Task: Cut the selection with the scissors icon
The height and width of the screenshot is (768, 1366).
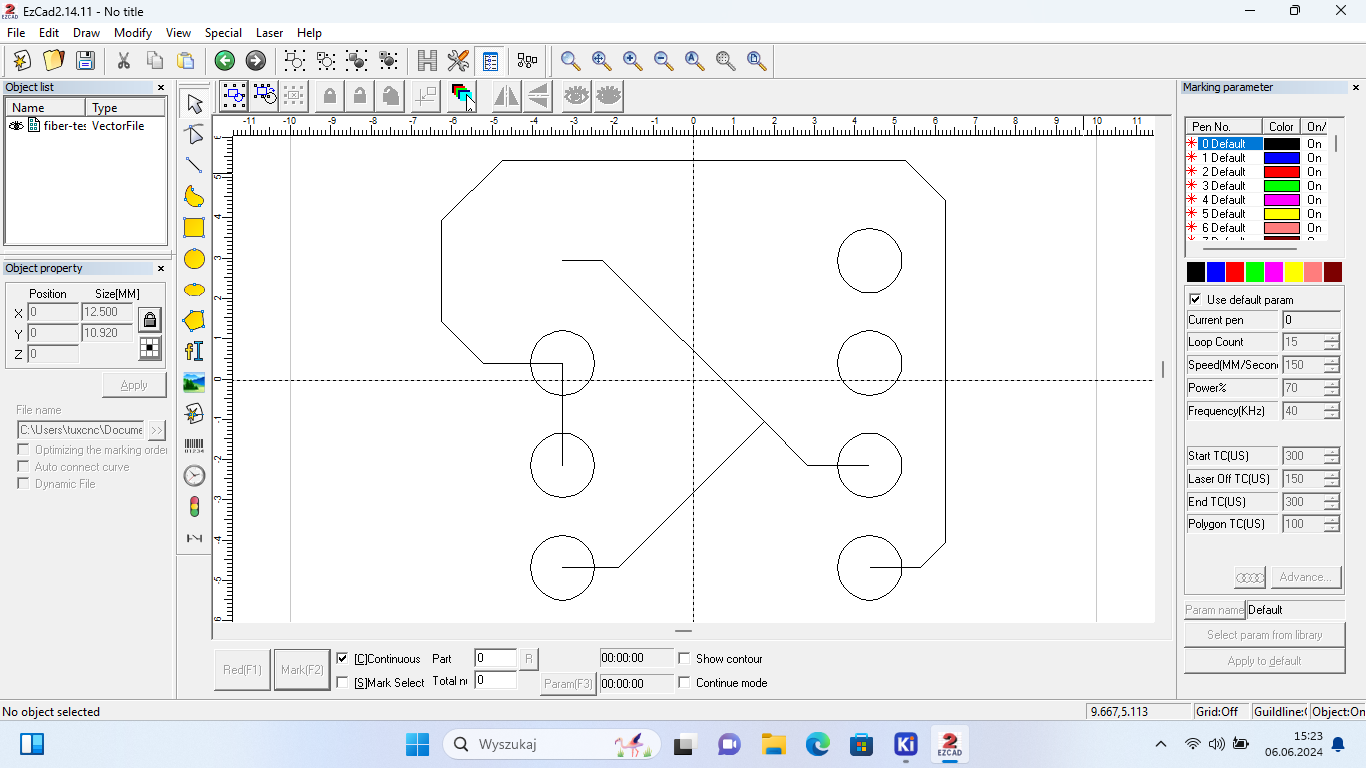Action: [x=124, y=61]
